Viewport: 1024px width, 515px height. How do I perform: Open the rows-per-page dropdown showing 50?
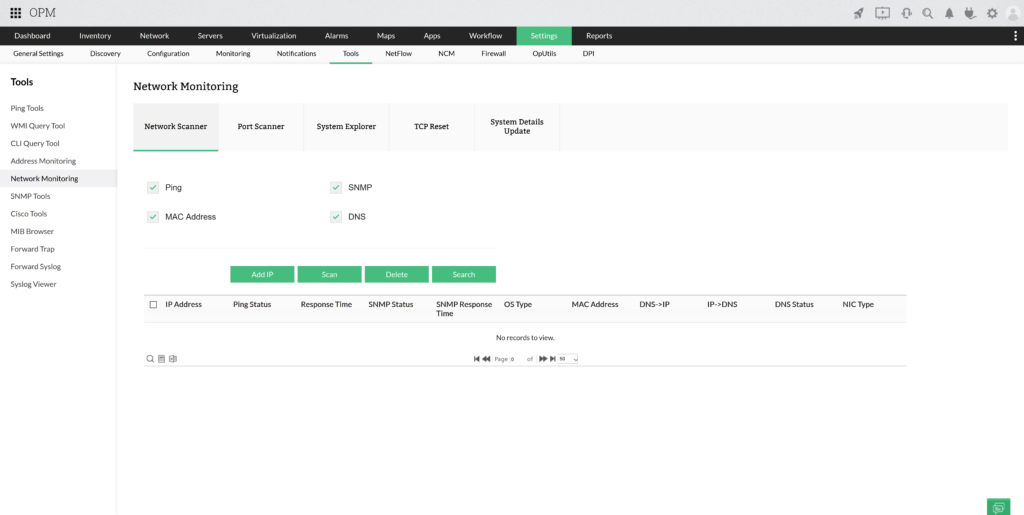568,358
